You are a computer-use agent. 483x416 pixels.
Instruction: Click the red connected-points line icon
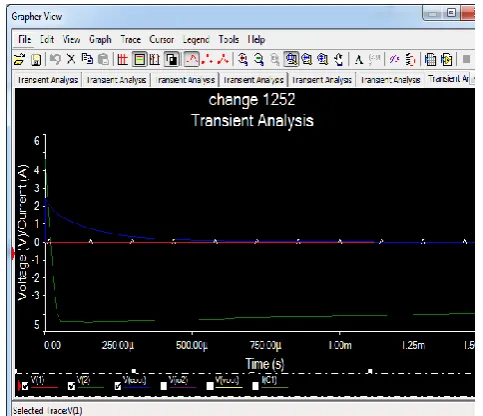[x=223, y=59]
